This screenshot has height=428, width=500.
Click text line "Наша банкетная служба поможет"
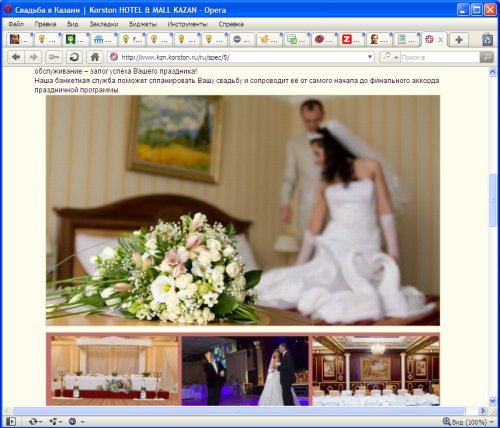coord(237,81)
